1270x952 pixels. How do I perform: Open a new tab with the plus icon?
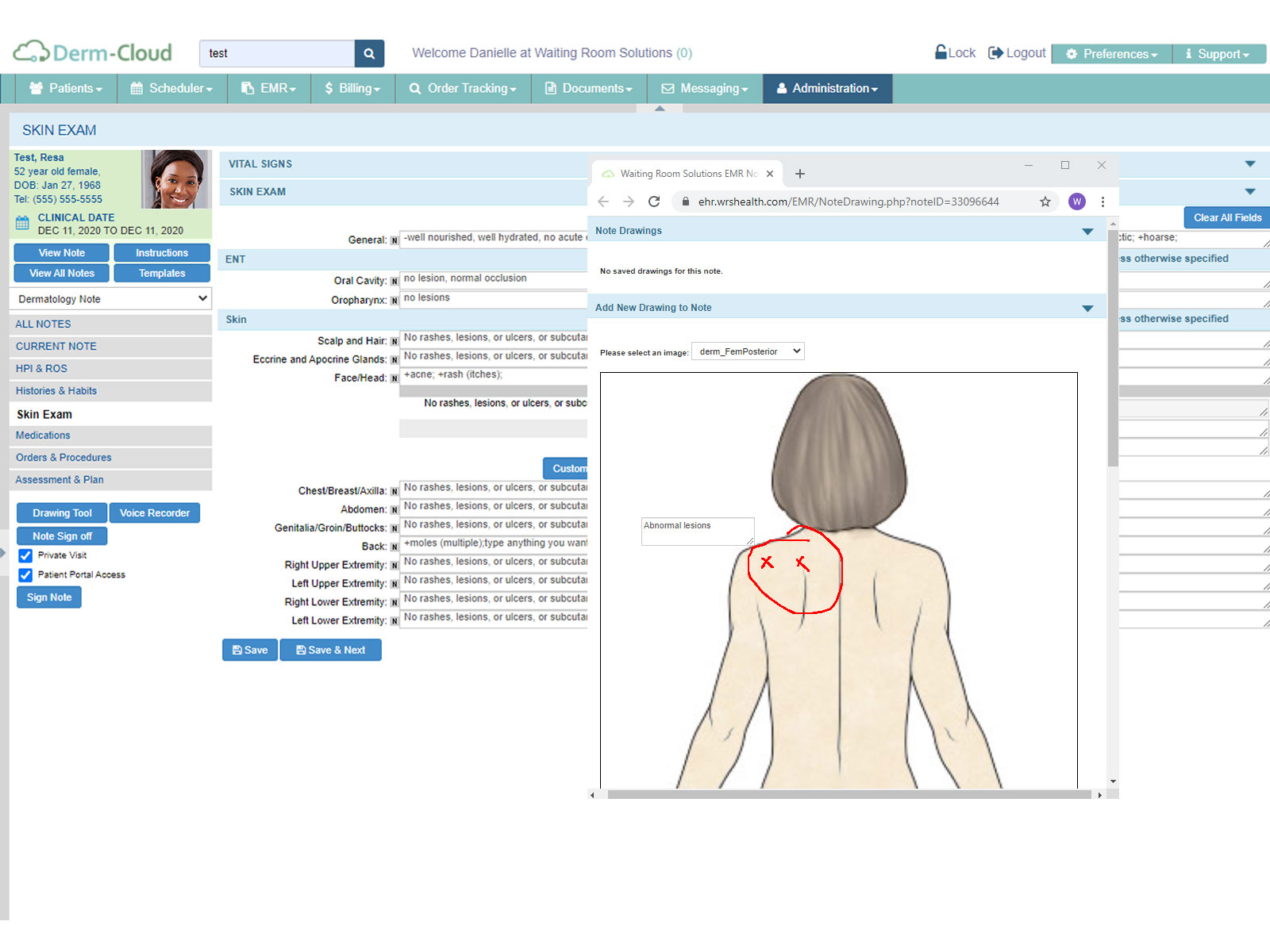800,174
